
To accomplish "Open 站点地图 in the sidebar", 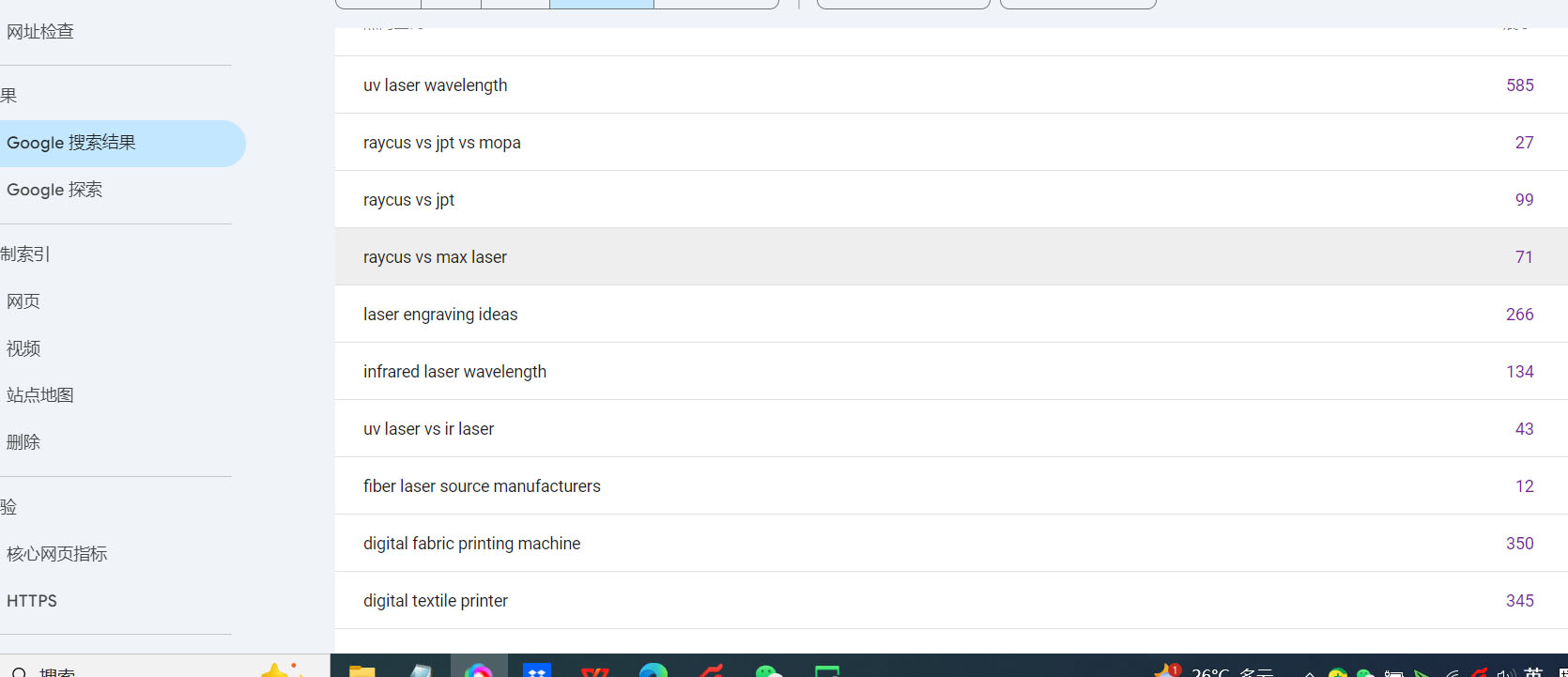I will (40, 395).
